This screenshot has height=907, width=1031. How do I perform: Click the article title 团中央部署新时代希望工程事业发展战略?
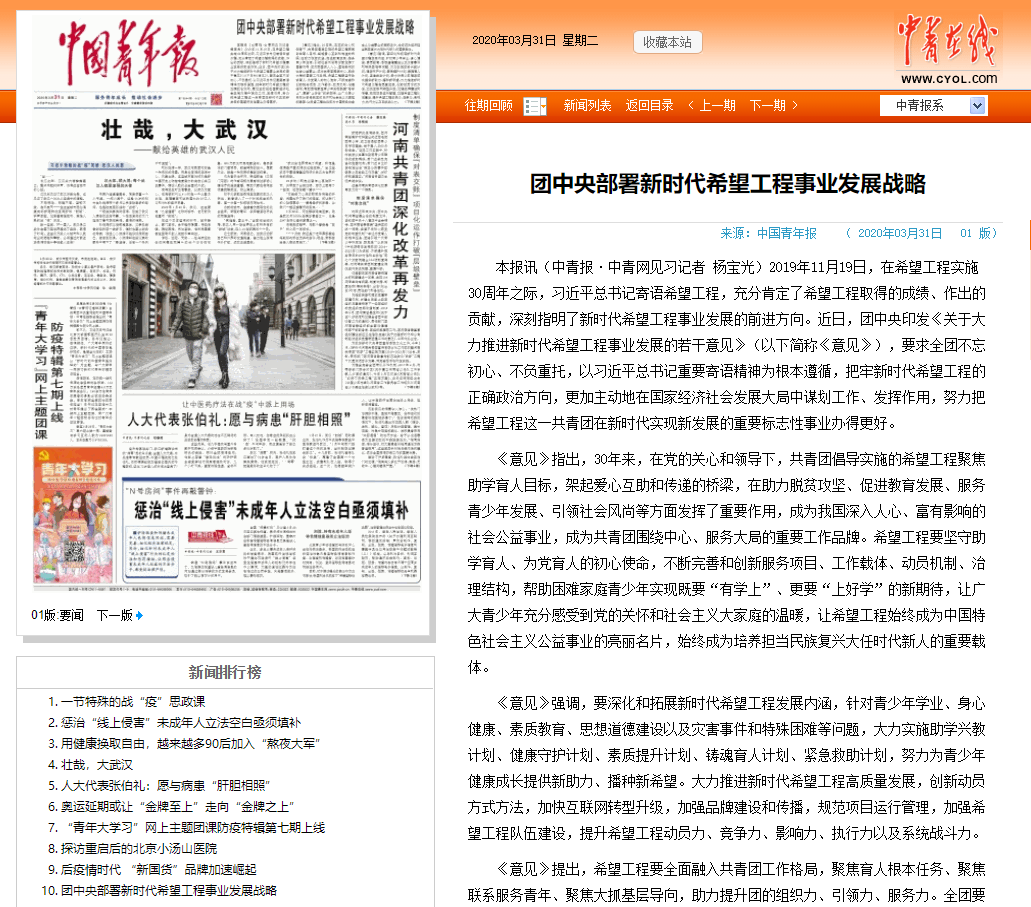pyautogui.click(x=728, y=184)
